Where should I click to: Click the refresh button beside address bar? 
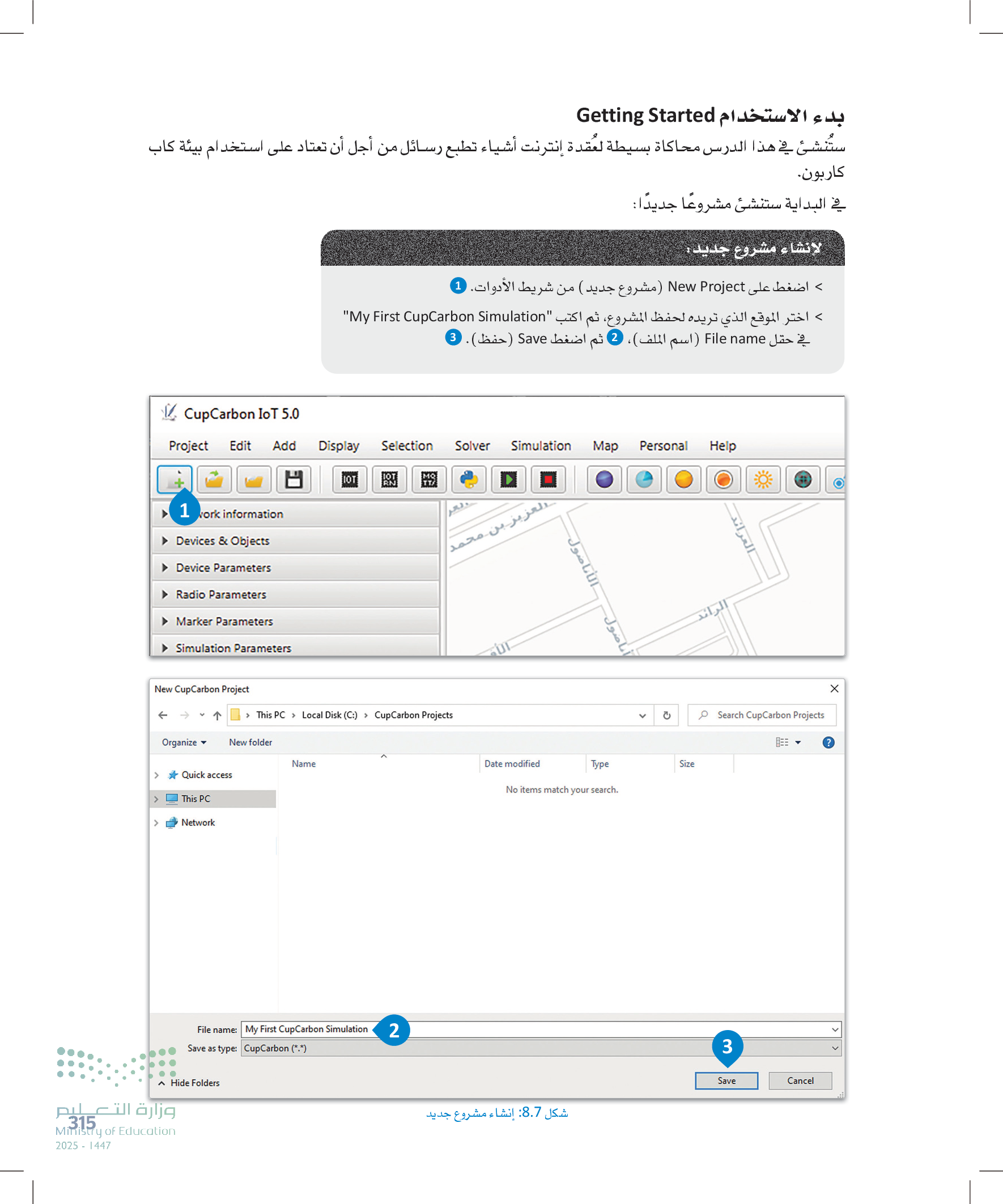[666, 715]
